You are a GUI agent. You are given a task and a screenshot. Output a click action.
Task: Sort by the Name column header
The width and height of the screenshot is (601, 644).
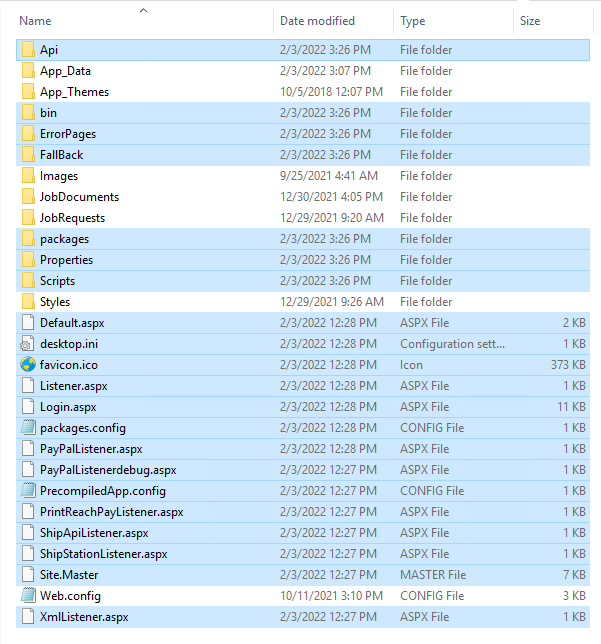(35, 21)
